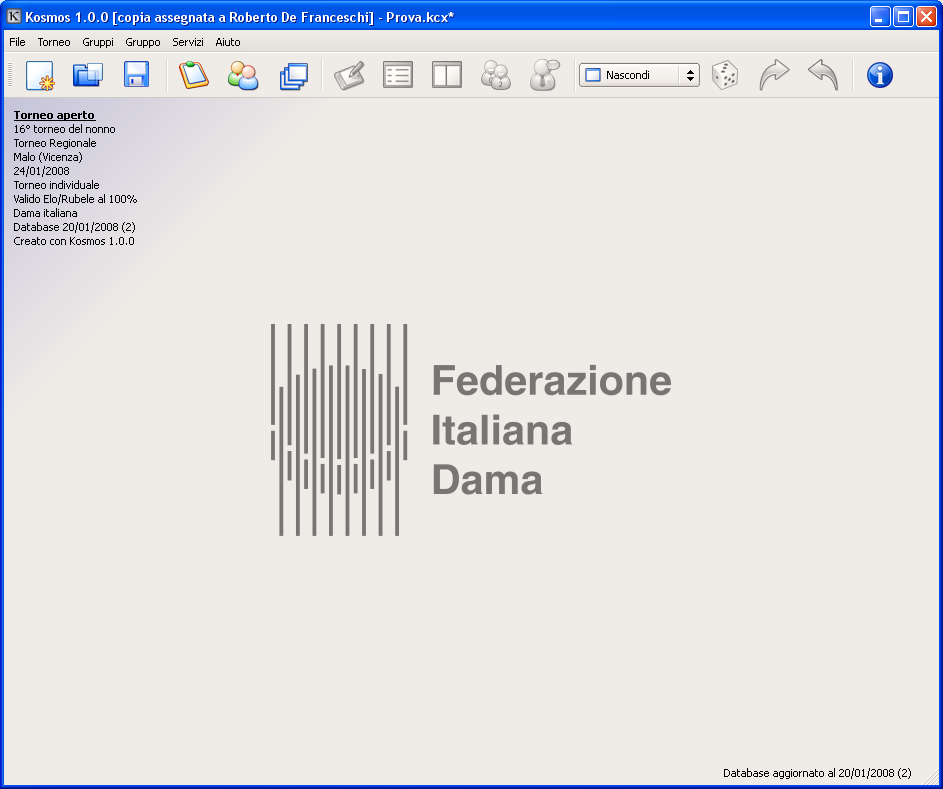Click the grayed numbered players icon
The width and height of the screenshot is (943, 789).
click(x=496, y=75)
